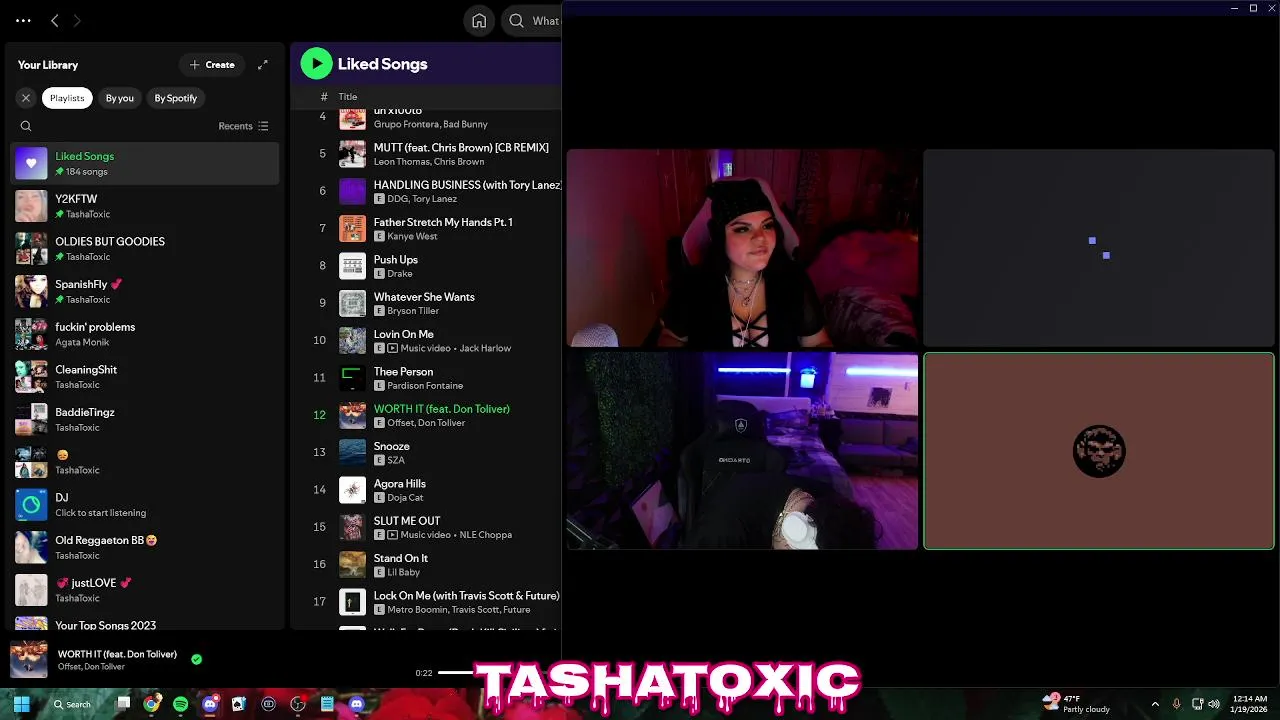Select the top-left webcam tile in call
Screen dimensions: 1280x720
click(742, 248)
